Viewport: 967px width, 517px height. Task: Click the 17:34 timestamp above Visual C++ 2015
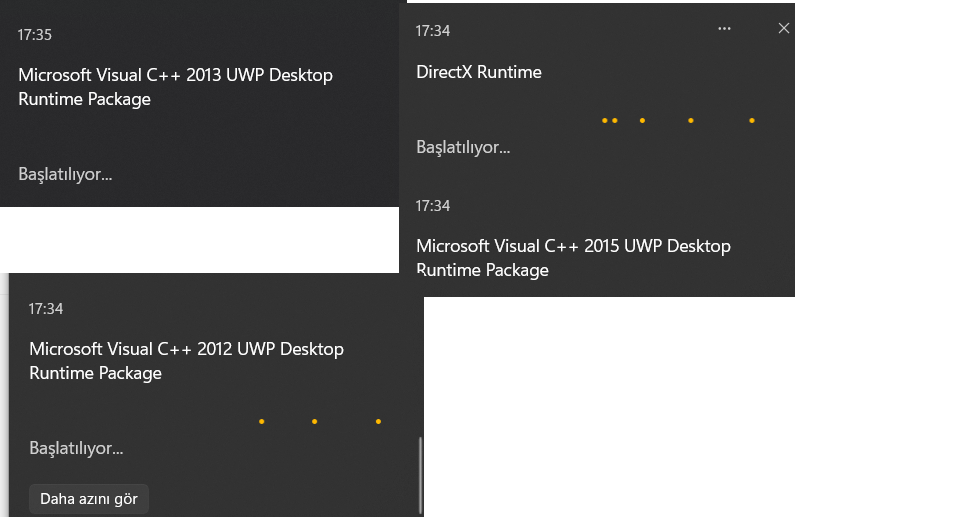[433, 206]
